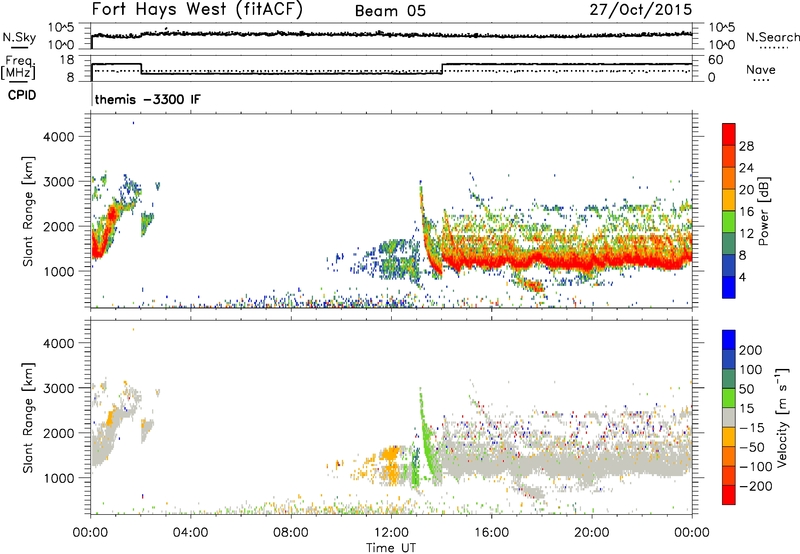
Task: Select the '-15' velocity colorbar label
Action: click(752, 428)
